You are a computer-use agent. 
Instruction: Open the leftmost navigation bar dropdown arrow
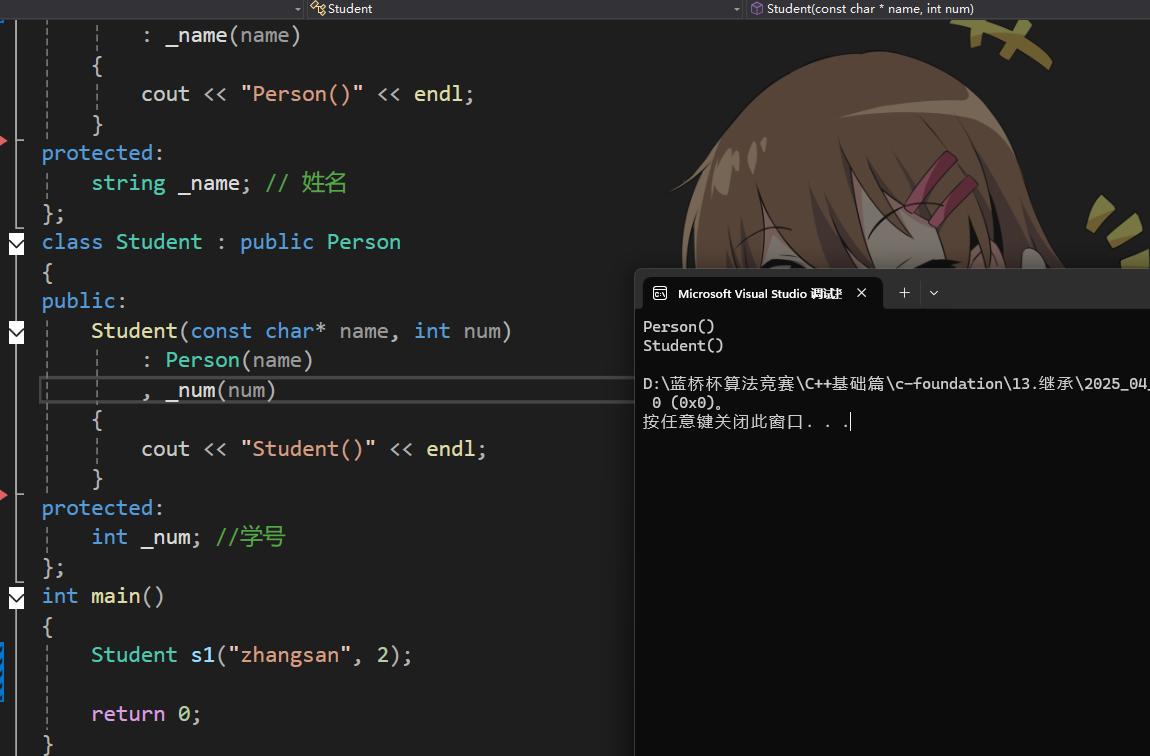(x=297, y=9)
